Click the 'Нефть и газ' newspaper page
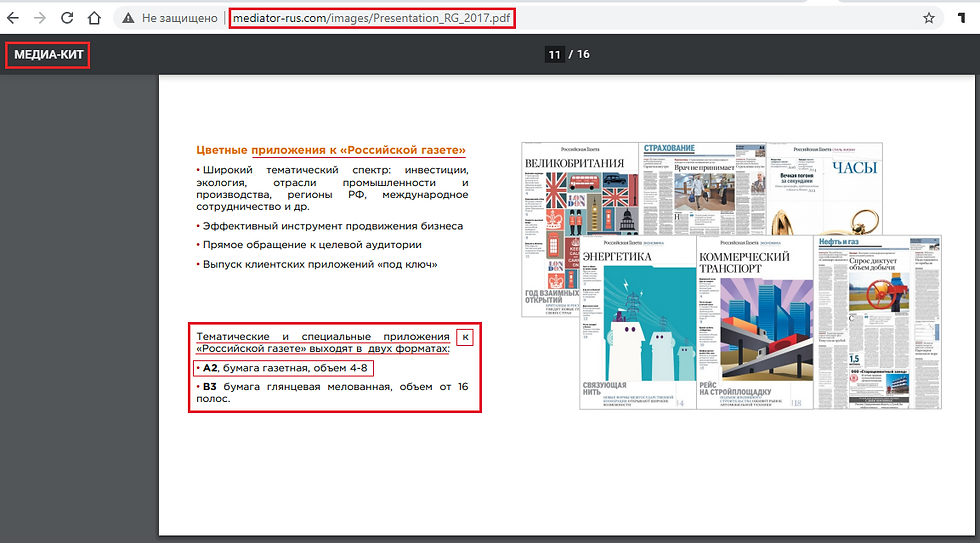The height and width of the screenshot is (543, 980). pos(878,322)
